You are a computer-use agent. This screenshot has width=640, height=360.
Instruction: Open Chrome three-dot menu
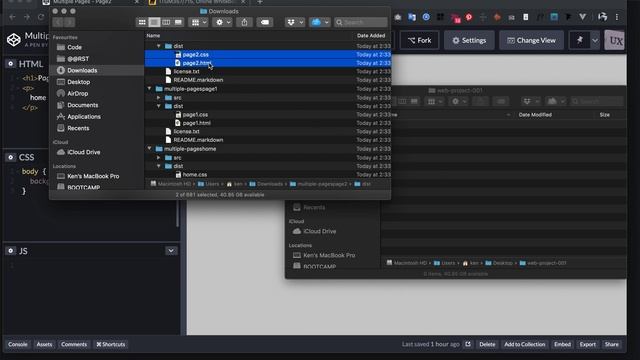pyautogui.click(x=617, y=17)
